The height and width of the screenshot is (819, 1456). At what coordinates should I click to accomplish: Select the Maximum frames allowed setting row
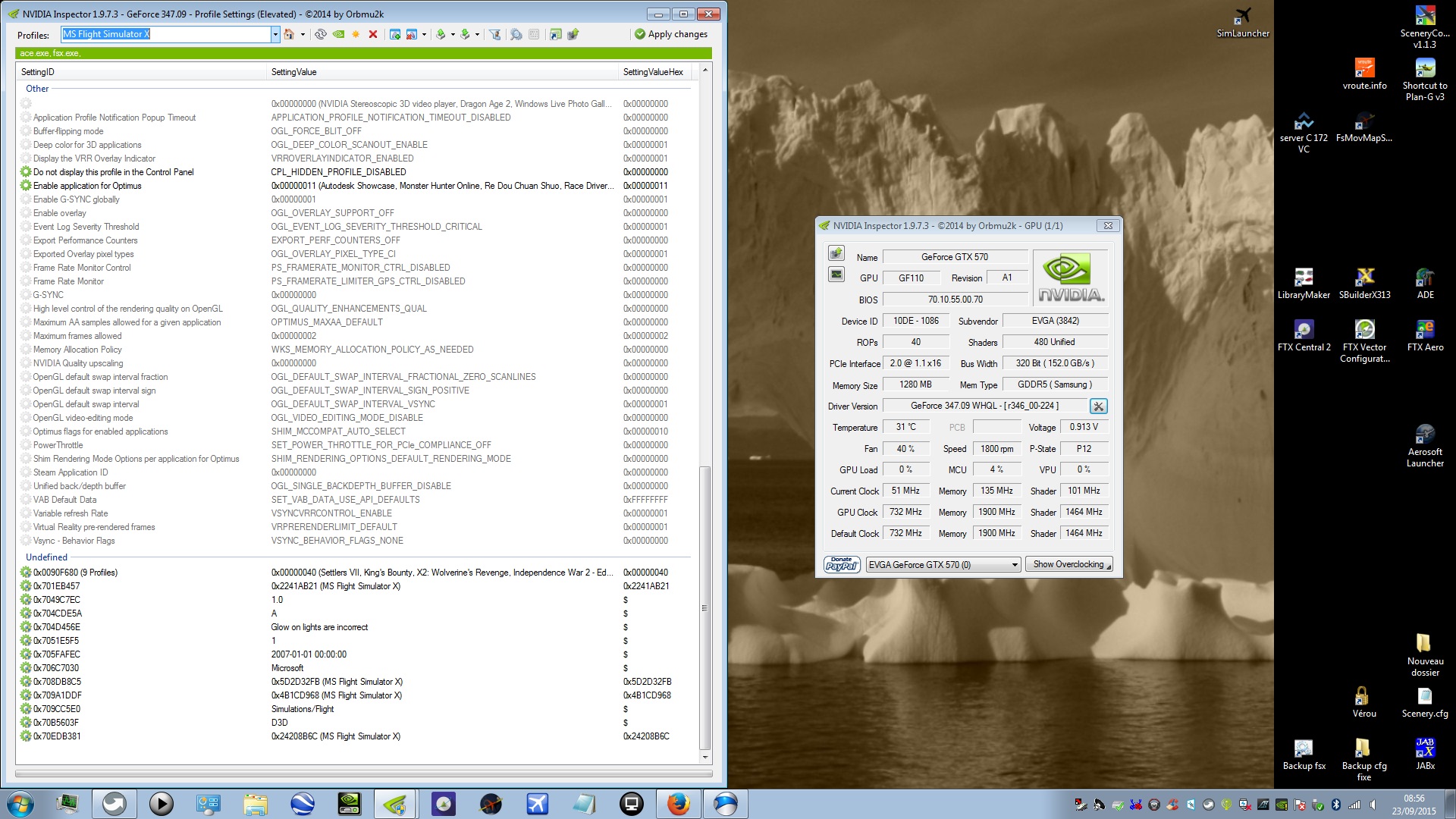(355, 336)
